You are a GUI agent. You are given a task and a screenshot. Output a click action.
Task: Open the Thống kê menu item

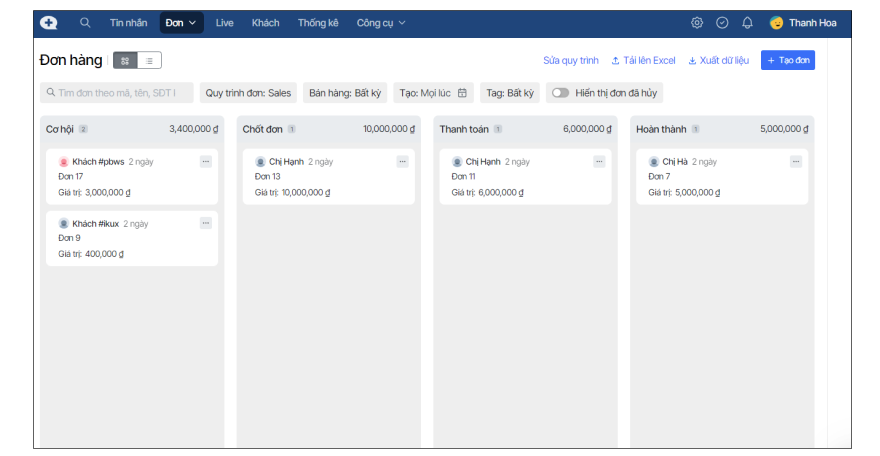tap(318, 23)
